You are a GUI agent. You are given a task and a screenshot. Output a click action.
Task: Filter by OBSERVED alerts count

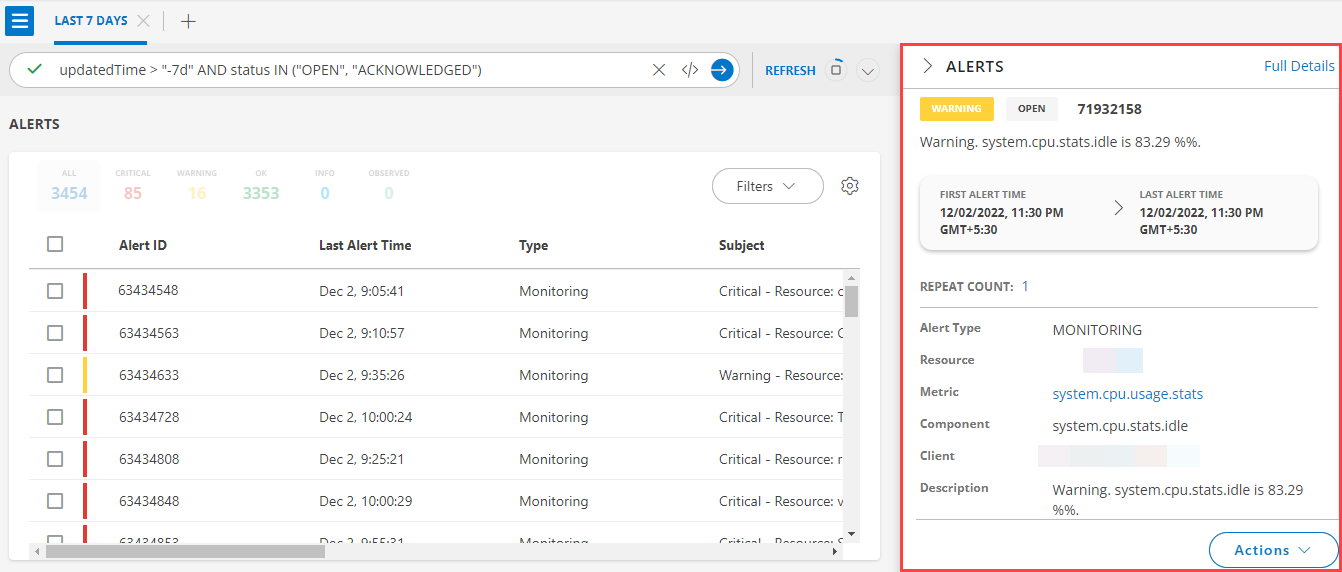pyautogui.click(x=389, y=186)
